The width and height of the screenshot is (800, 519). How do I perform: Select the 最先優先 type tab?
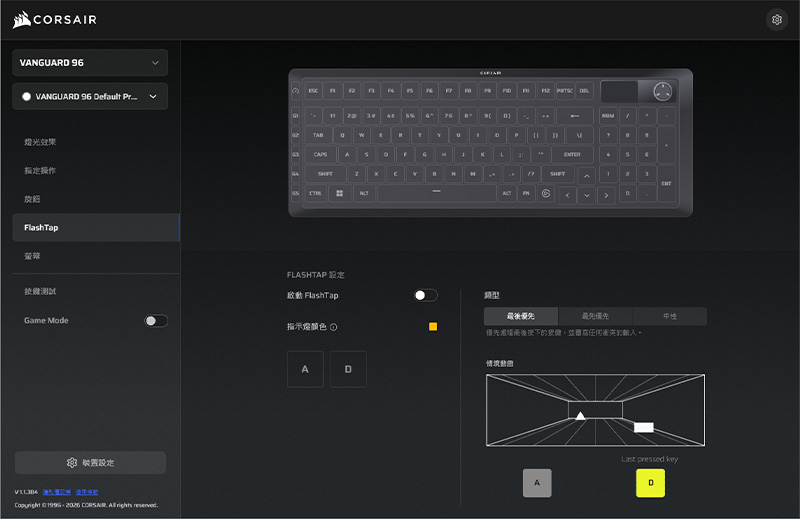click(595, 316)
